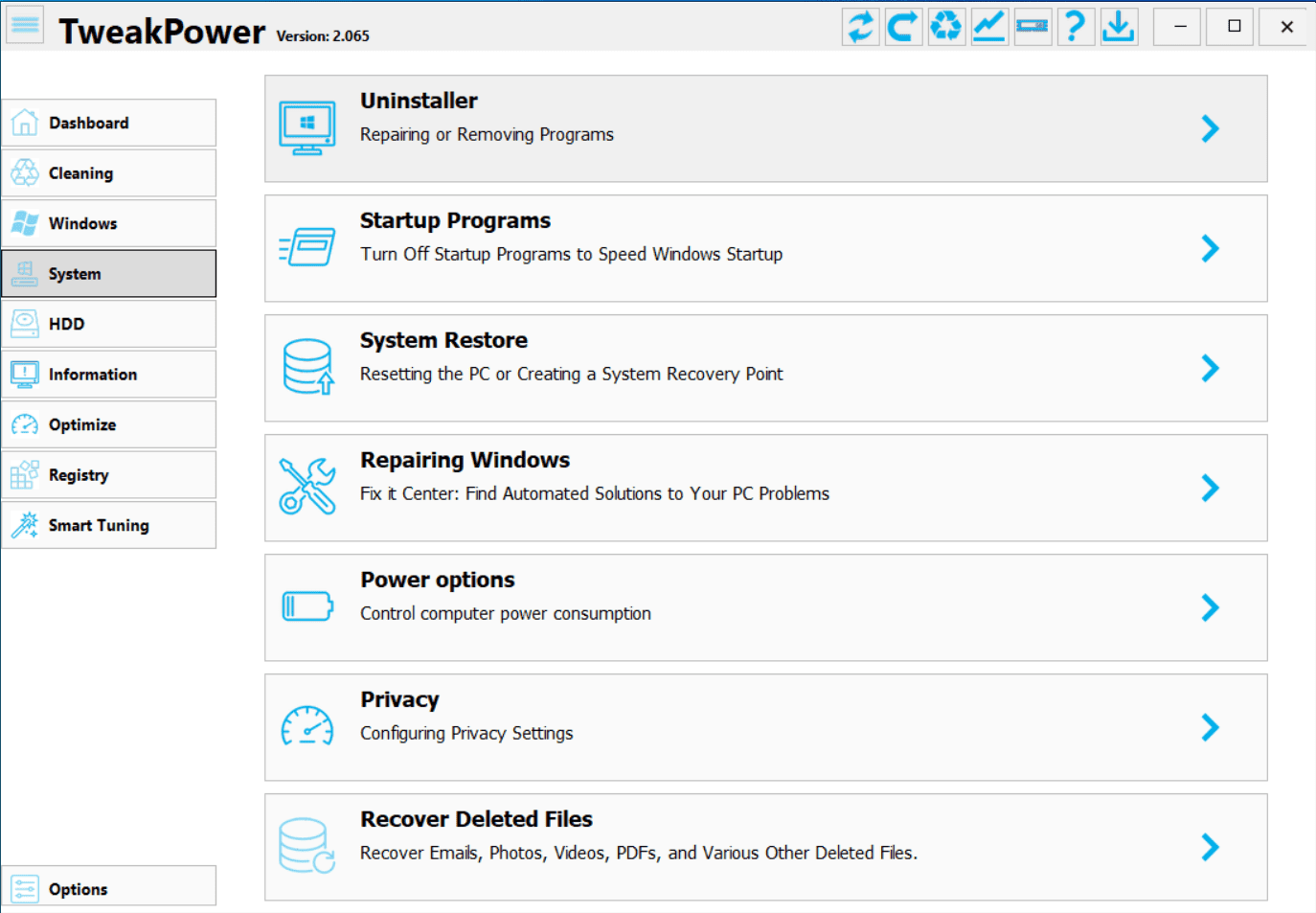1316x913 pixels.
Task: Click the Repairing Windows tools icon
Action: [x=307, y=486]
